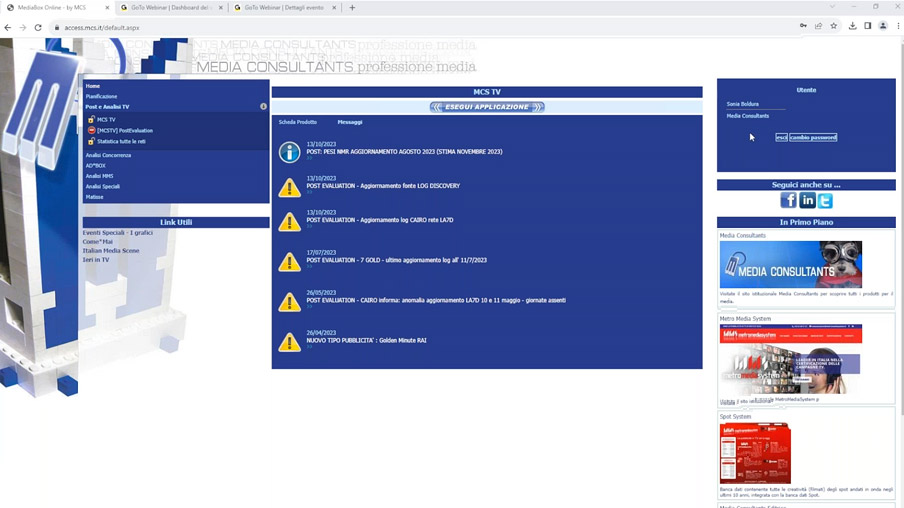Switch to the Messaggi tab
This screenshot has height=508, width=904.
[x=349, y=122]
